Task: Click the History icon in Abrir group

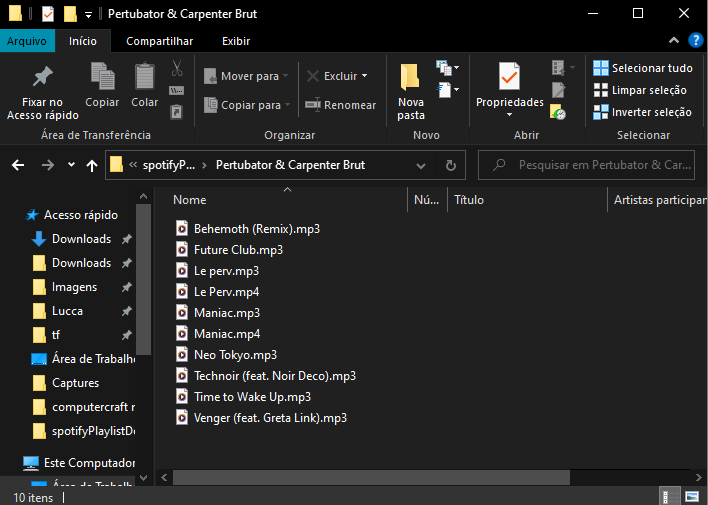Action: coord(558,112)
